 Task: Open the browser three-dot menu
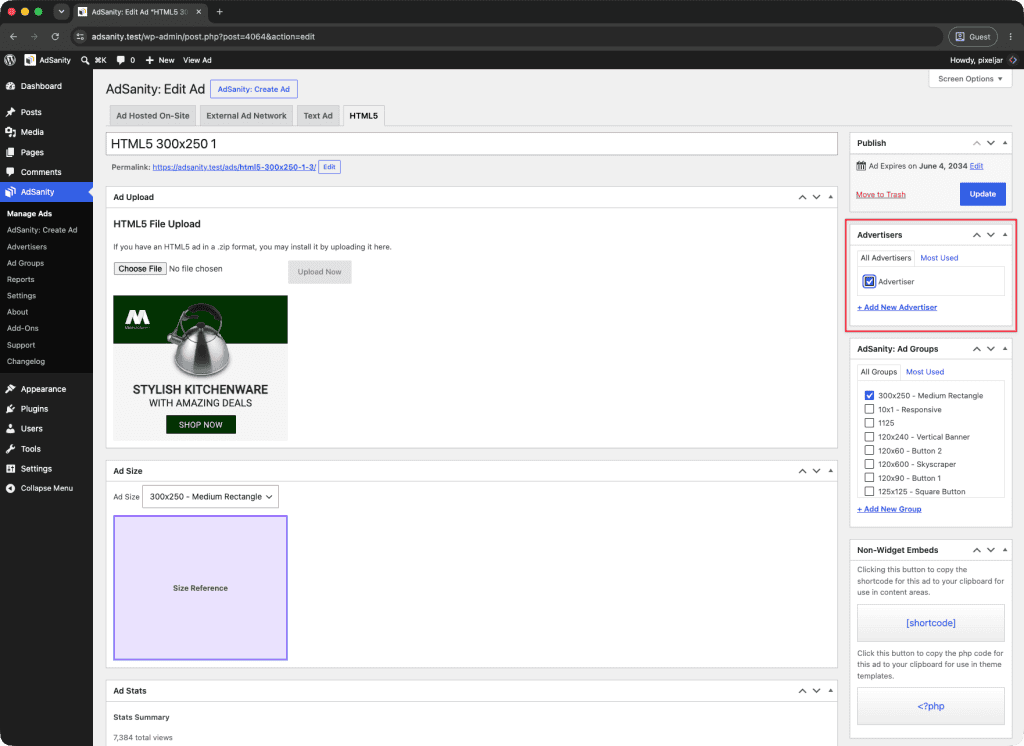point(1010,37)
